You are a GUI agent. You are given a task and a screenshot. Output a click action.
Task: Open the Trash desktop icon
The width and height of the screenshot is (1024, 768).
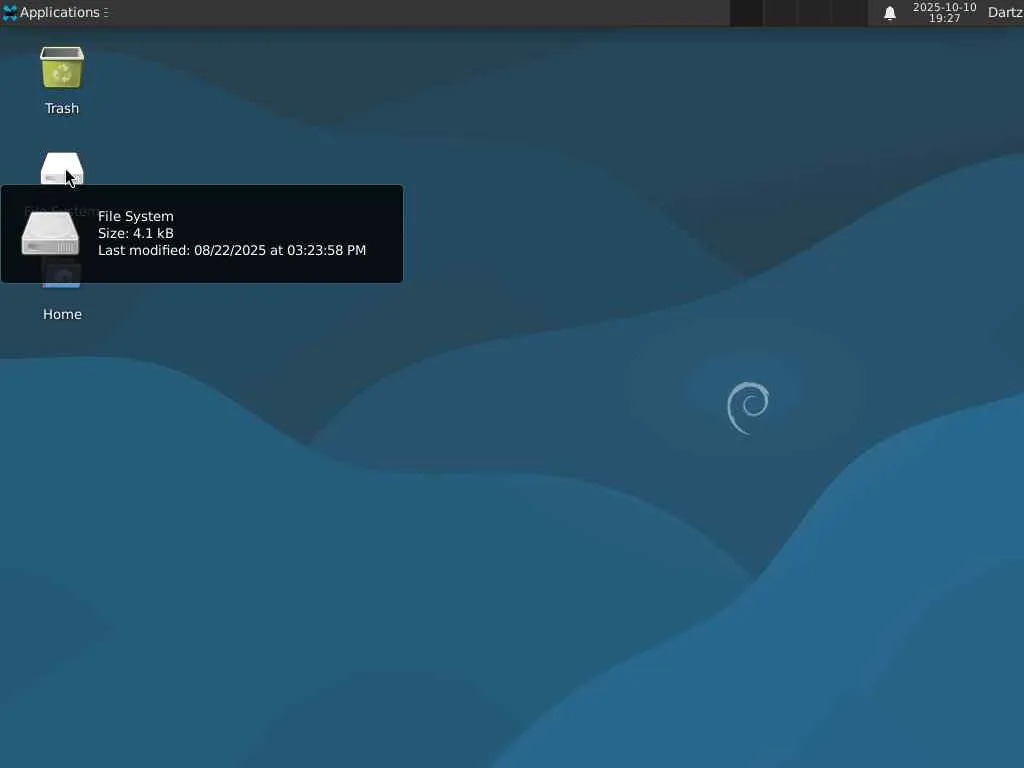62,67
